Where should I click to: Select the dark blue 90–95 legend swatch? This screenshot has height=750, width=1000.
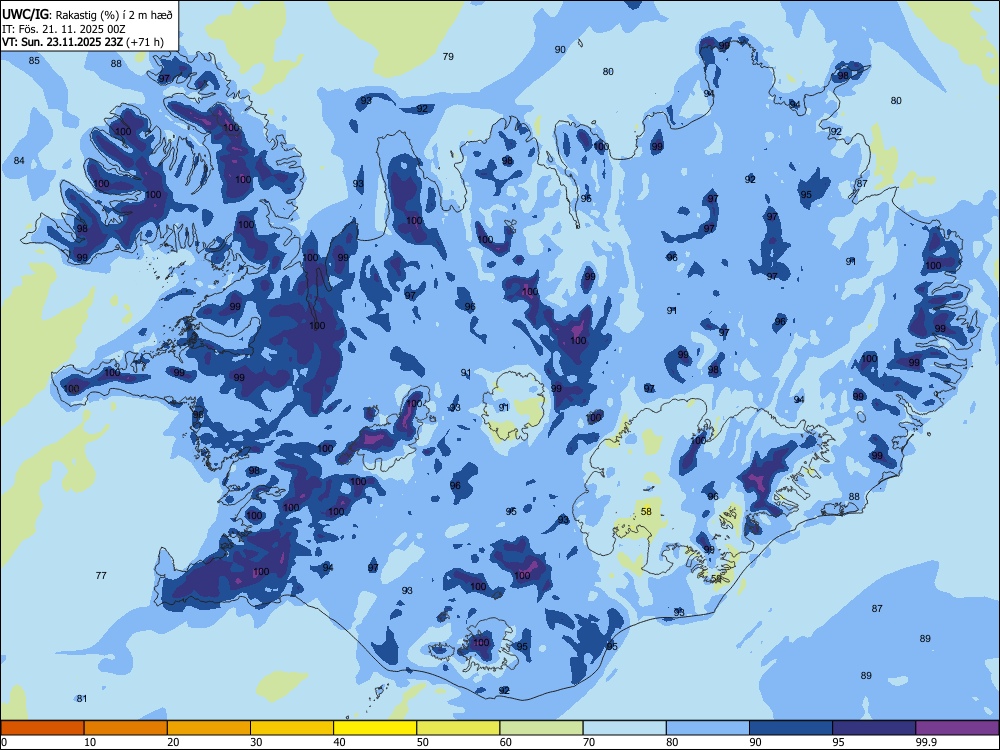point(791,728)
